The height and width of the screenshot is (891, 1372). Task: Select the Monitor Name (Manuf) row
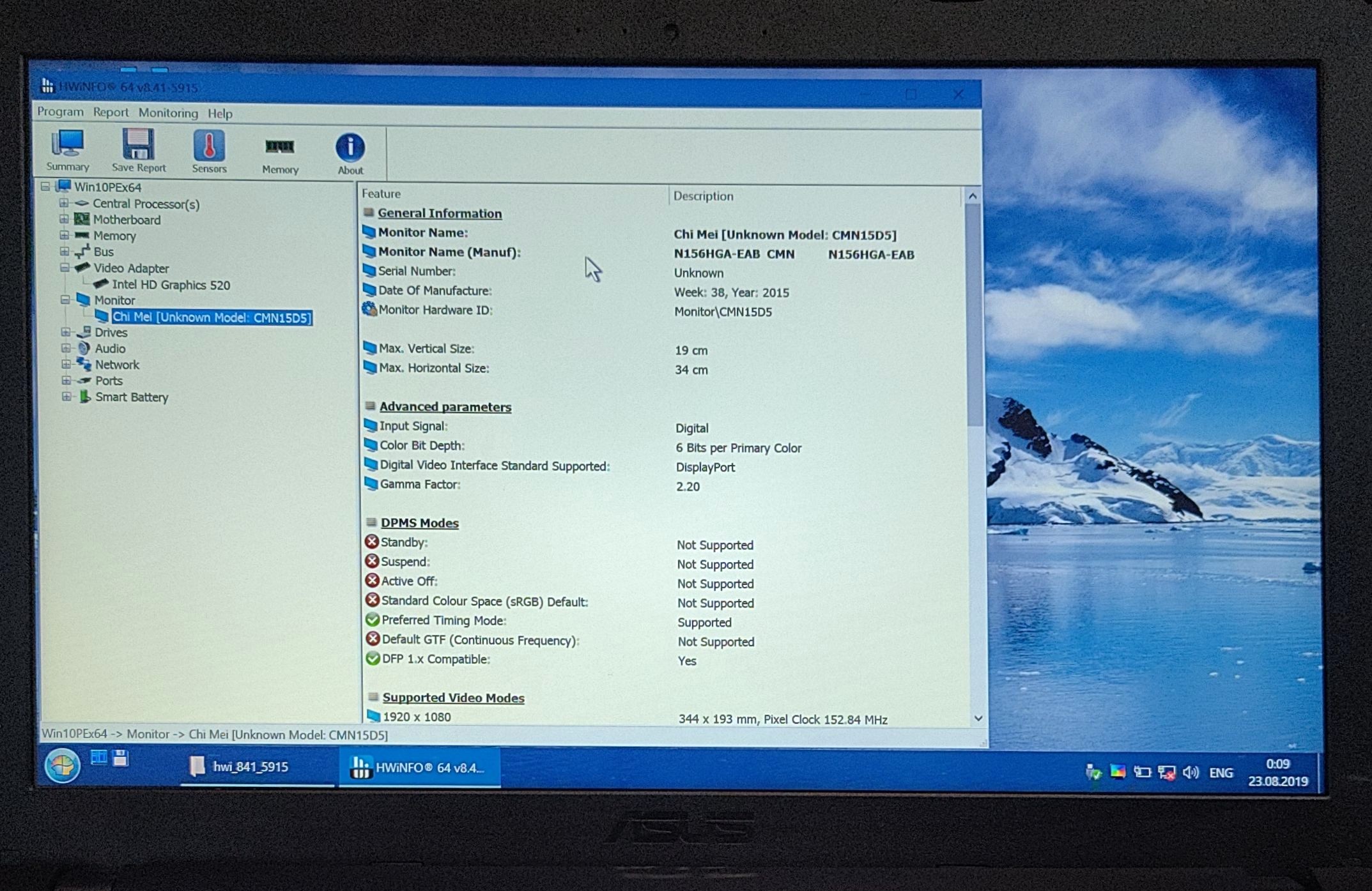coord(661,253)
